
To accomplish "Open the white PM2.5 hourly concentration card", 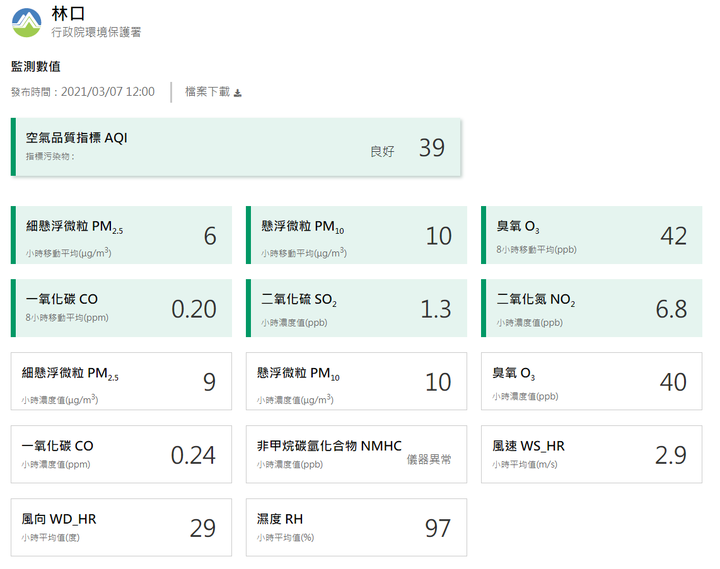I will 121,381.
